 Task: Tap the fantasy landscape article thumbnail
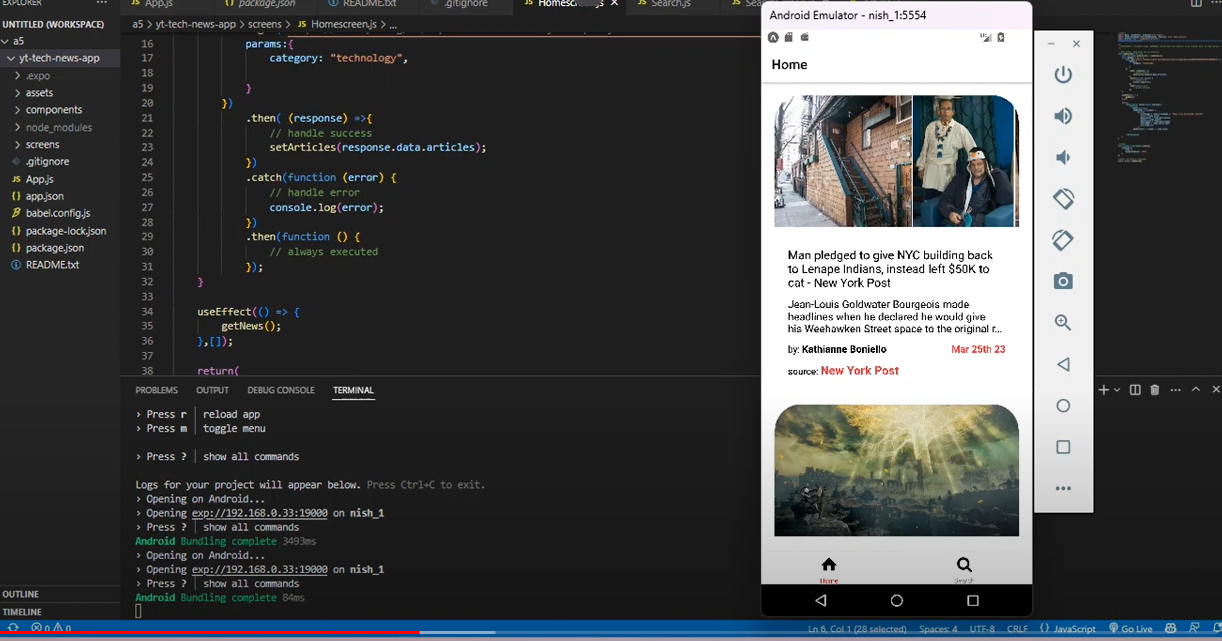896,470
